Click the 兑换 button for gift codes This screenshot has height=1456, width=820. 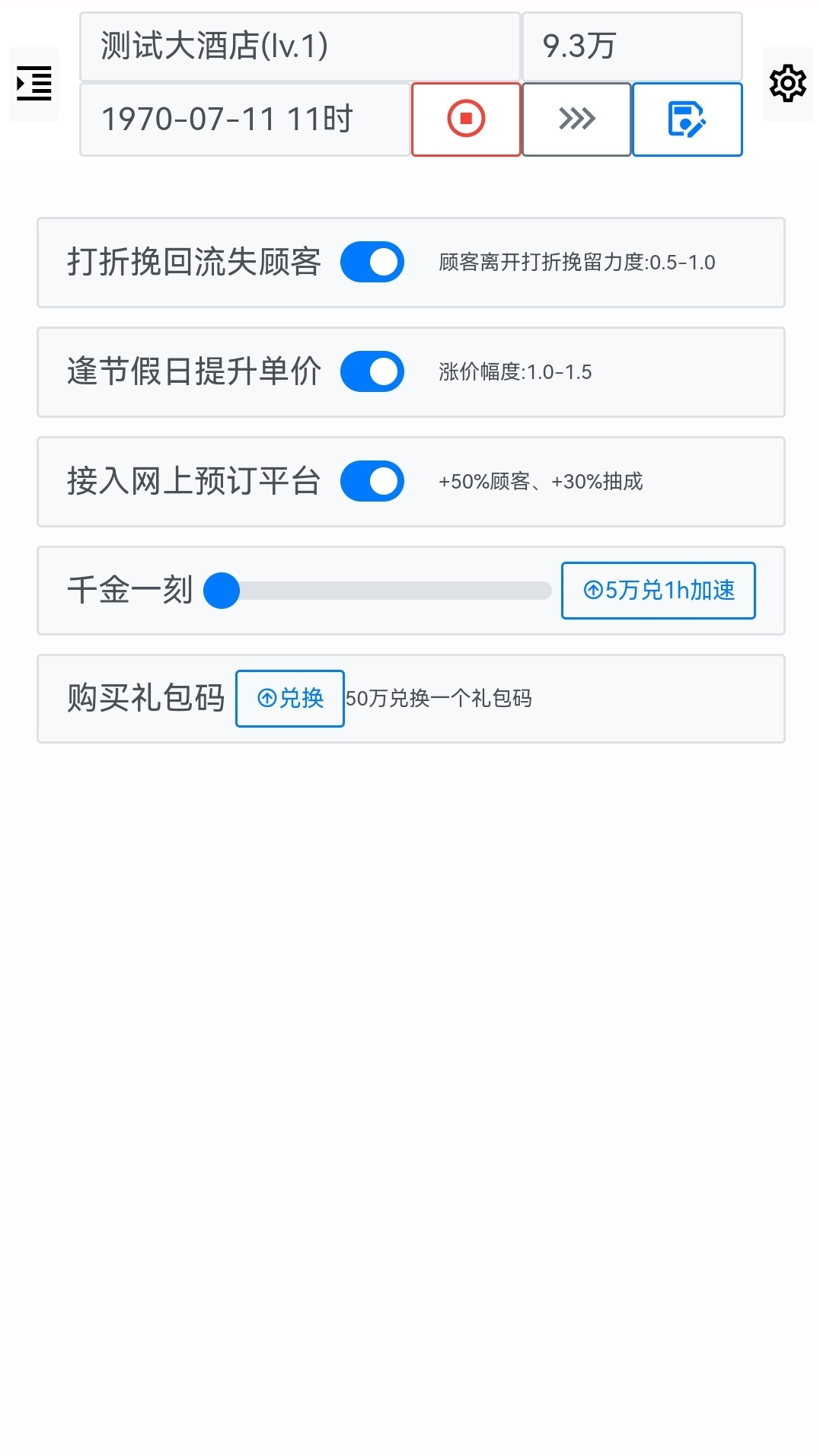click(289, 698)
